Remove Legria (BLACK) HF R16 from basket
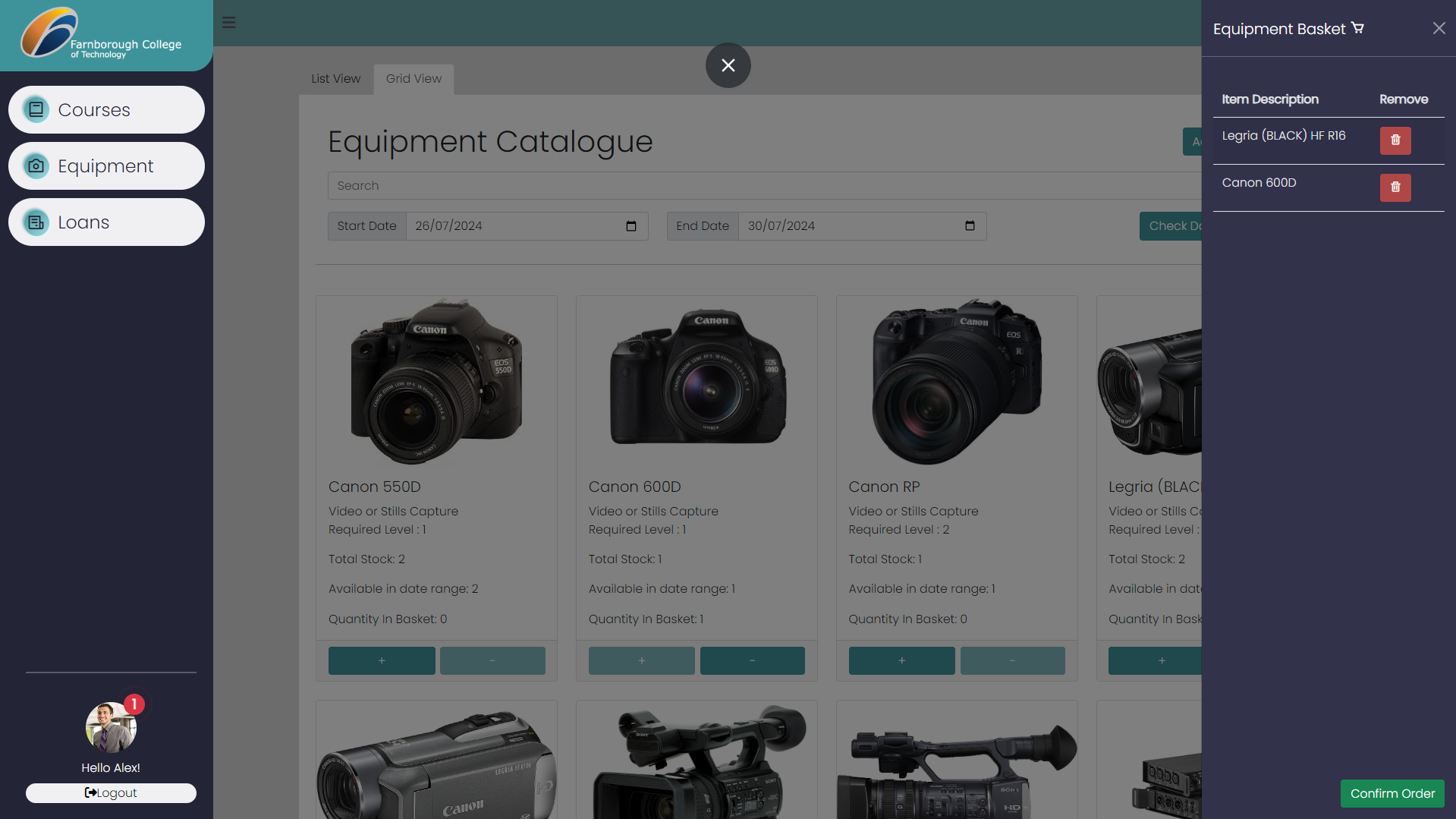Screen dimensions: 1456x819 tap(1395, 140)
